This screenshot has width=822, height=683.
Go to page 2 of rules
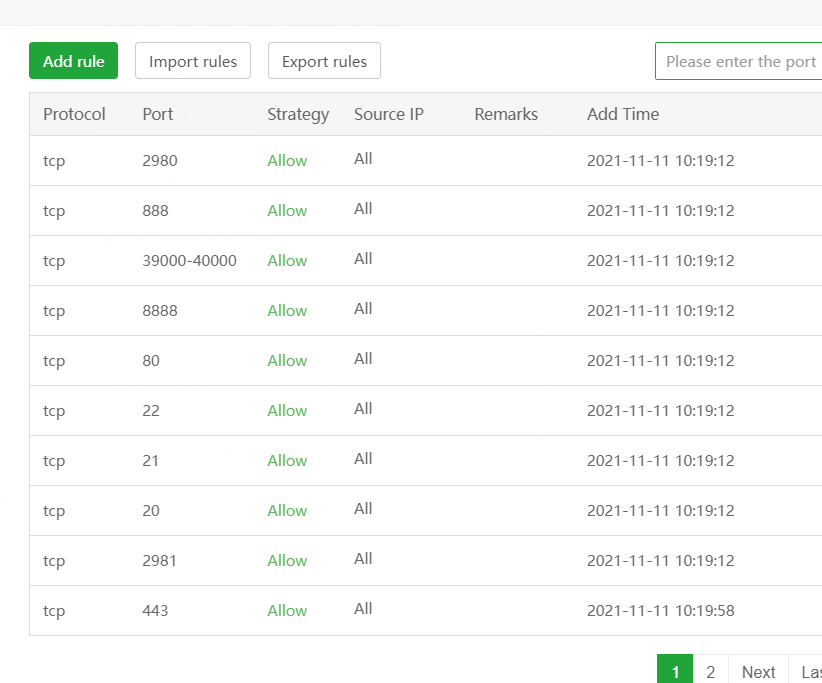click(711, 671)
